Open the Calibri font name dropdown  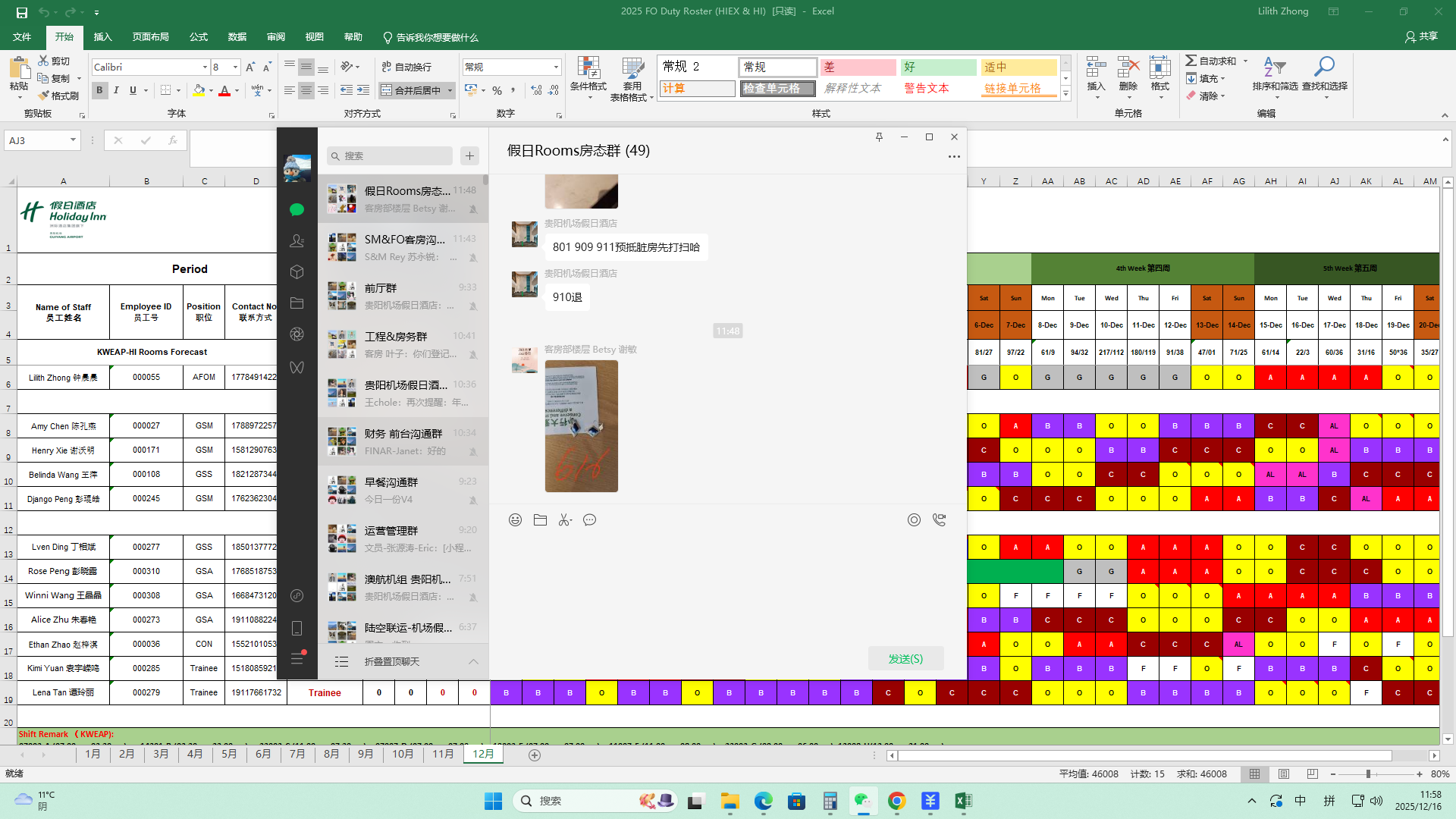pyautogui.click(x=204, y=67)
